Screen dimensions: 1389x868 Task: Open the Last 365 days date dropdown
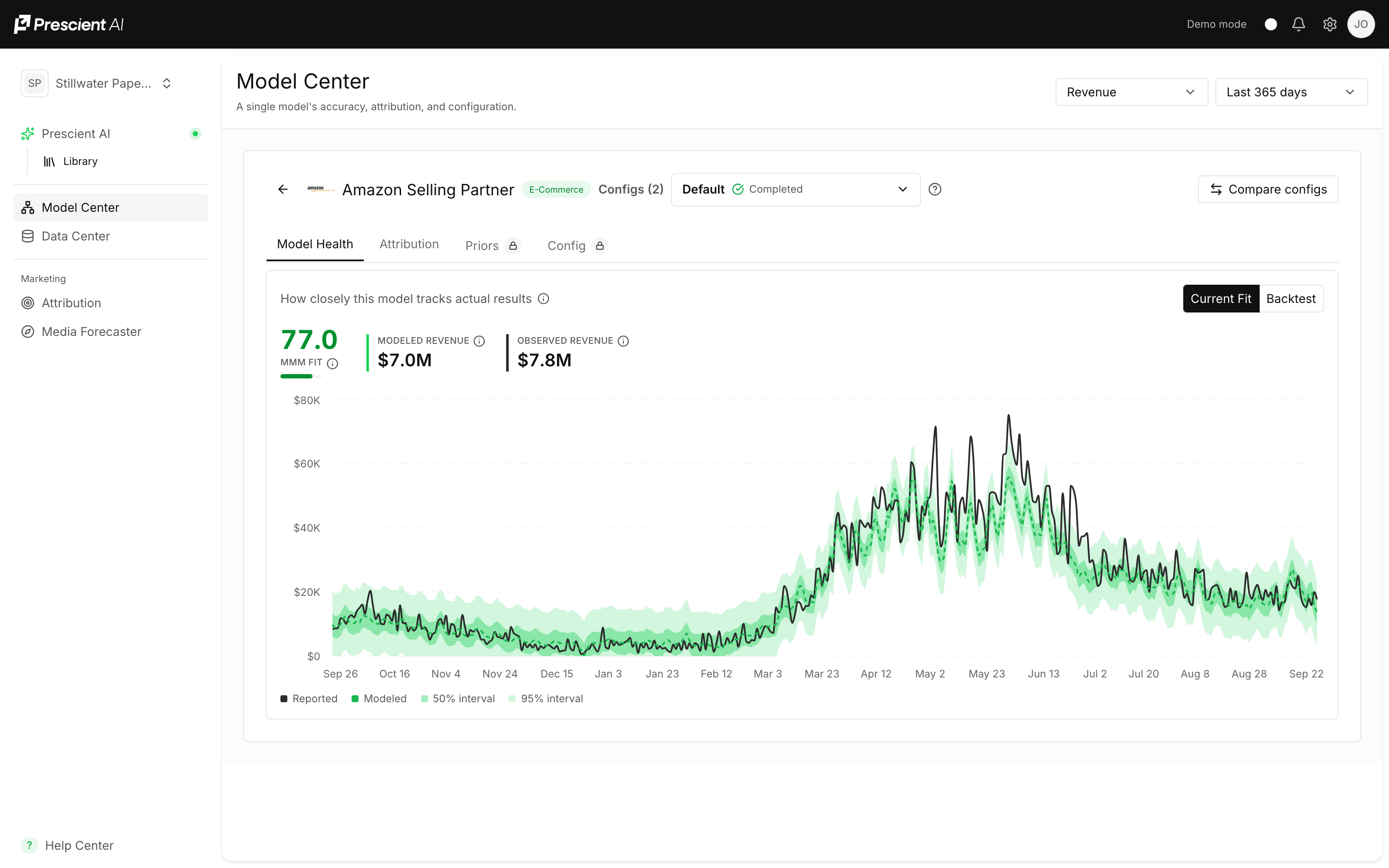pos(1291,92)
